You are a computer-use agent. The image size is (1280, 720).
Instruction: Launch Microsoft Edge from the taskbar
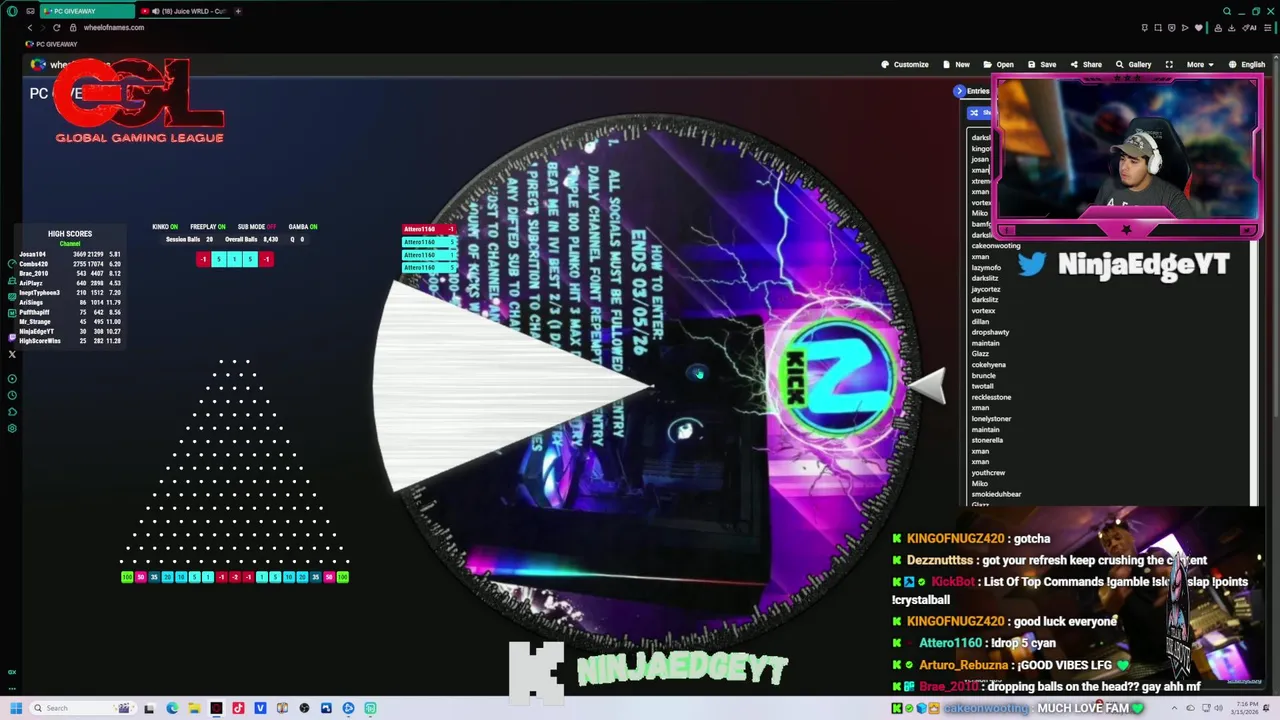(x=172, y=708)
